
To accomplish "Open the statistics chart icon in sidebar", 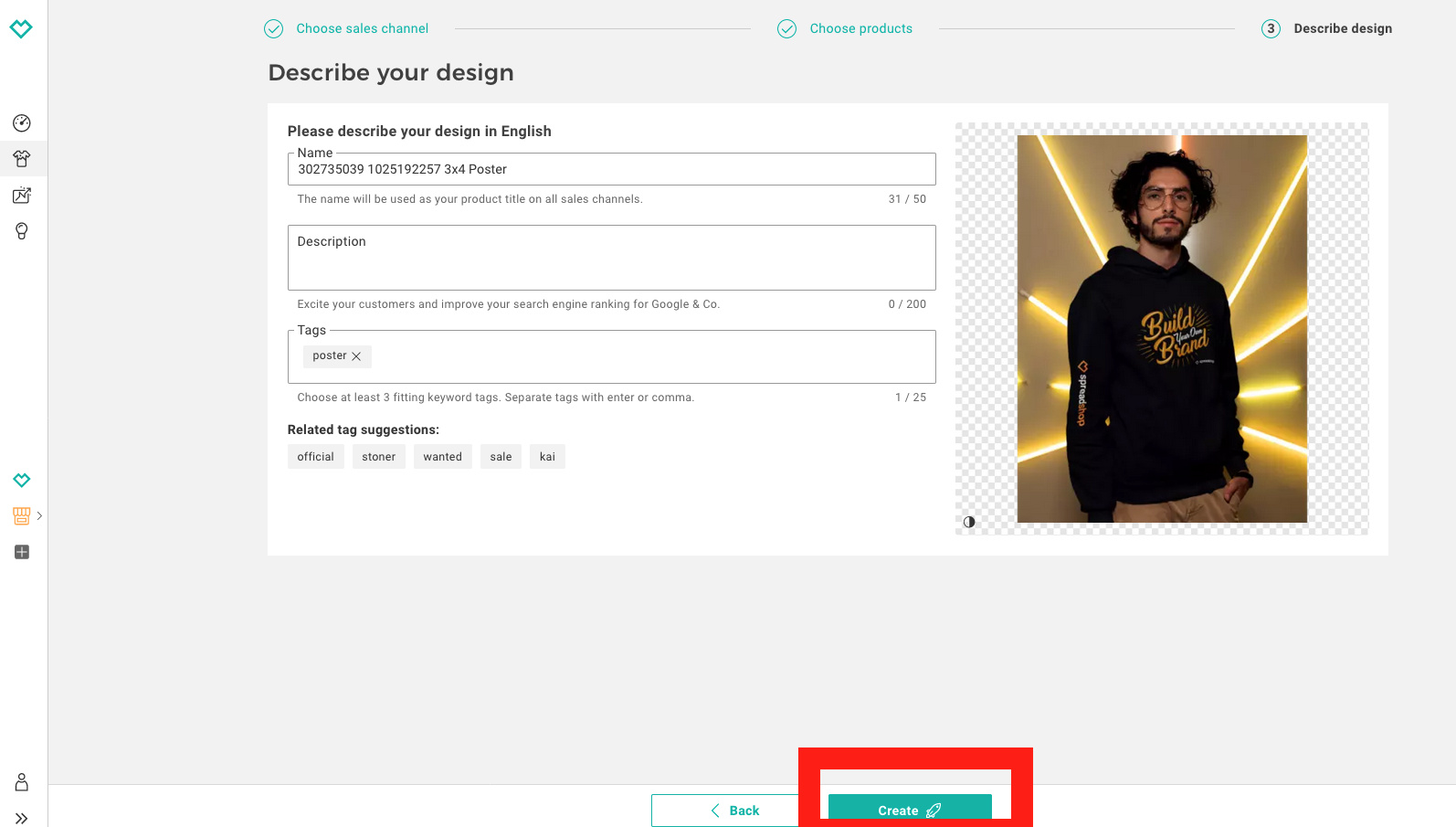I will point(22,195).
